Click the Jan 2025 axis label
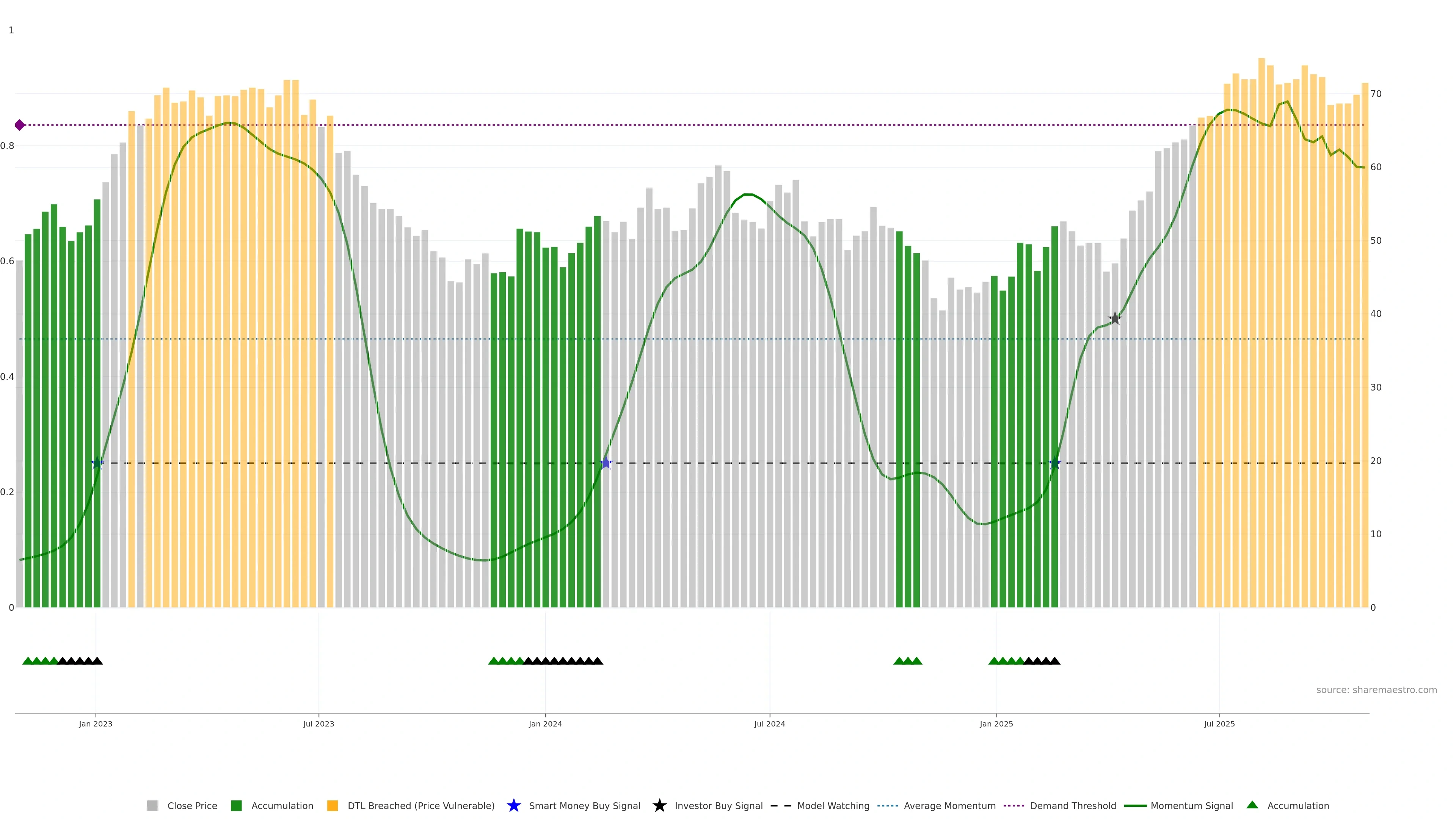Image resolution: width=1456 pixels, height=819 pixels. pyautogui.click(x=996, y=723)
